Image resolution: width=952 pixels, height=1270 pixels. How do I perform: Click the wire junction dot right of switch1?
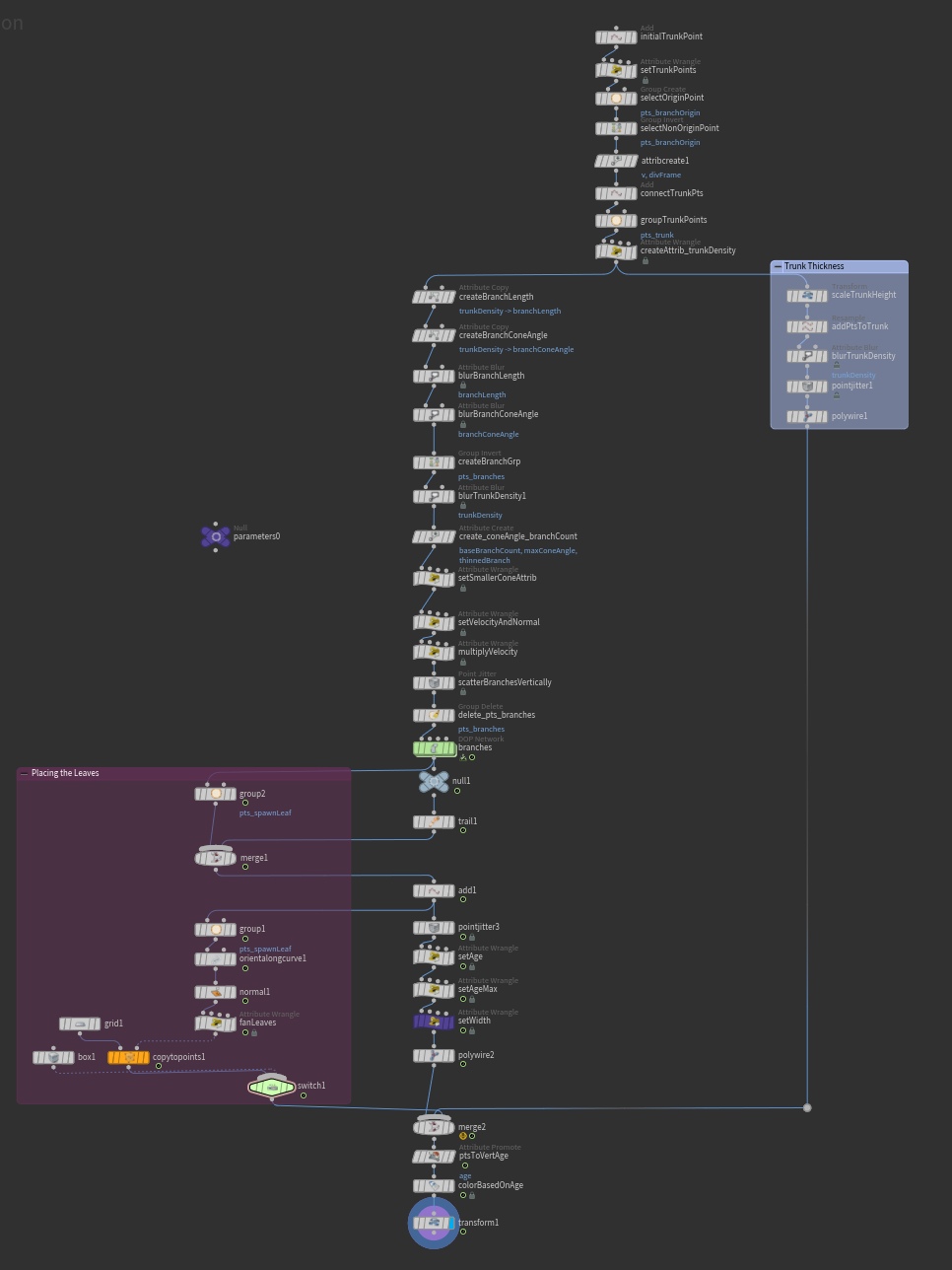point(807,1107)
